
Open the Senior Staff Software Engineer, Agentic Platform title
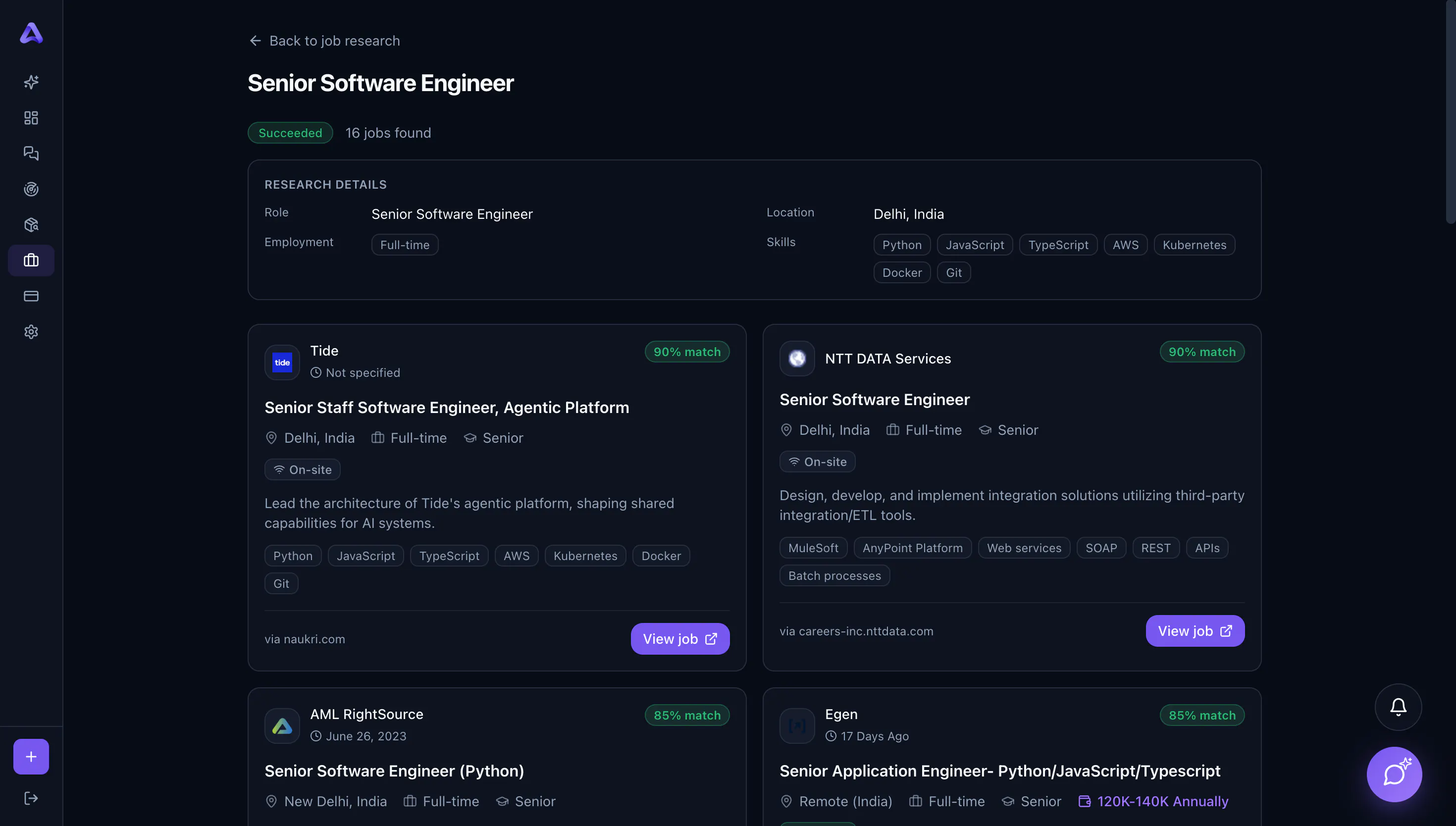click(x=447, y=408)
